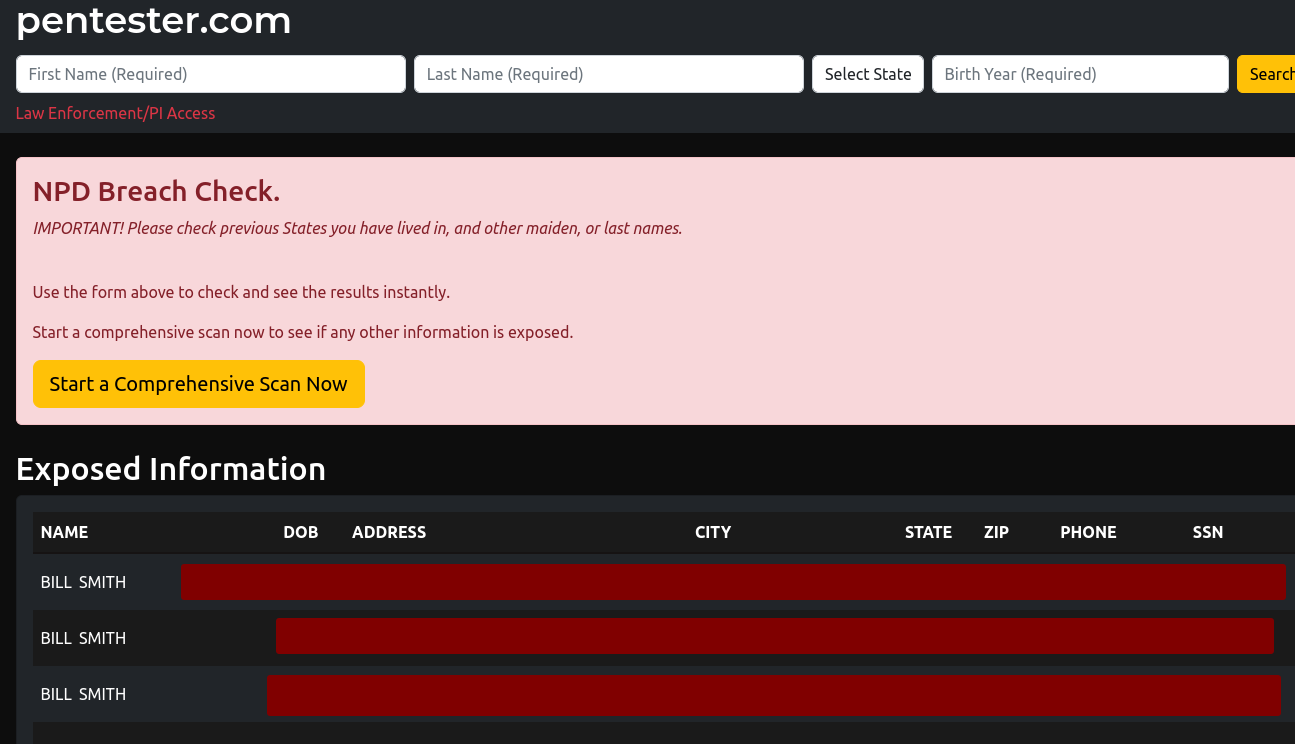Click the 'Use the form above' text
Screen dimensions: 1295x744
(242, 292)
